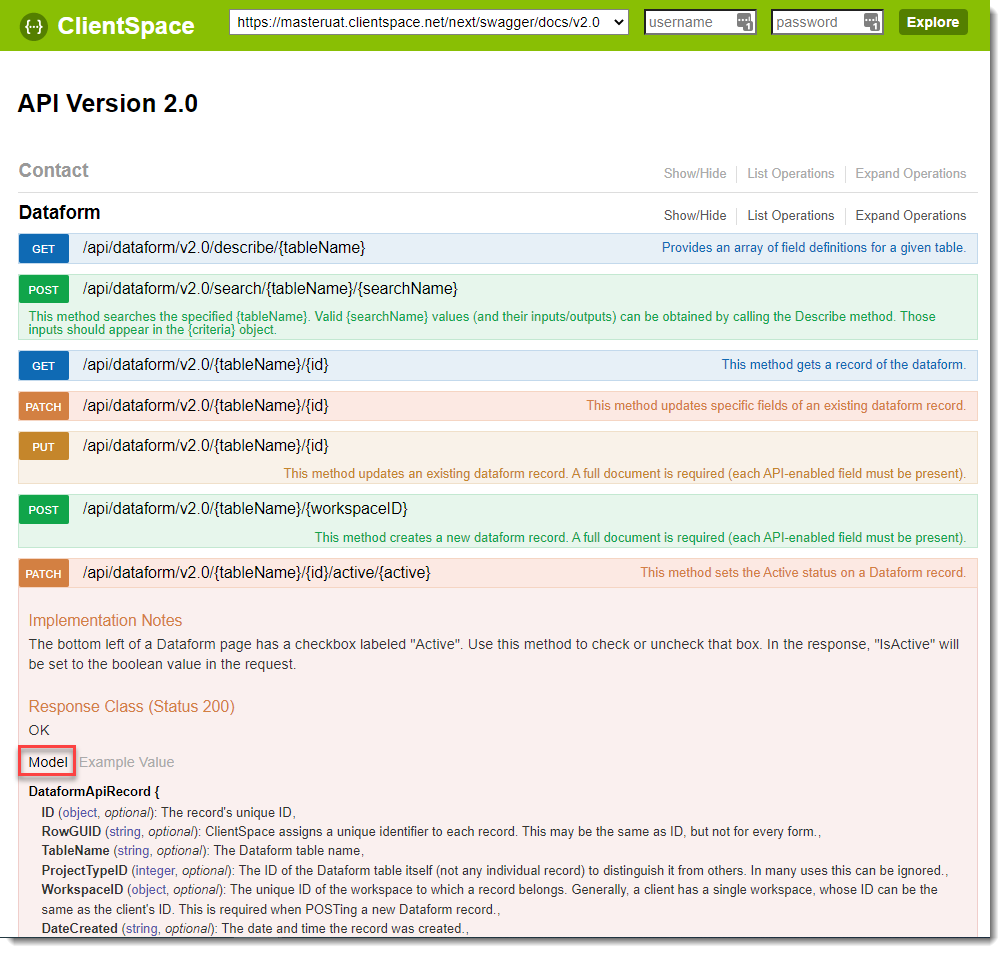Click the PUT badge for {tableName}/{id}
Image resolution: width=1005 pixels, height=953 pixels.
[x=44, y=447]
